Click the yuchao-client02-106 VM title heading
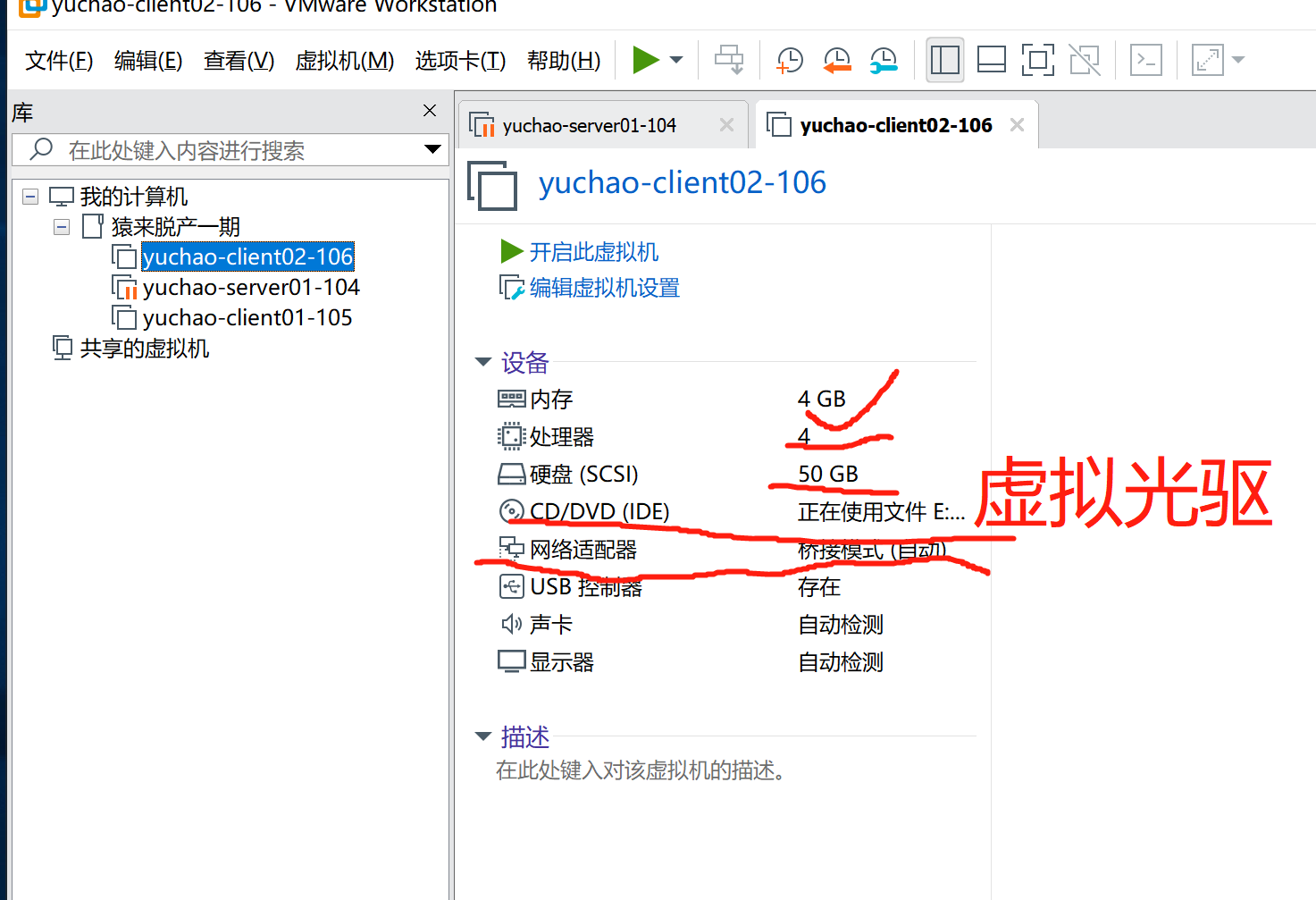This screenshot has height=900, width=1316. 682,182
